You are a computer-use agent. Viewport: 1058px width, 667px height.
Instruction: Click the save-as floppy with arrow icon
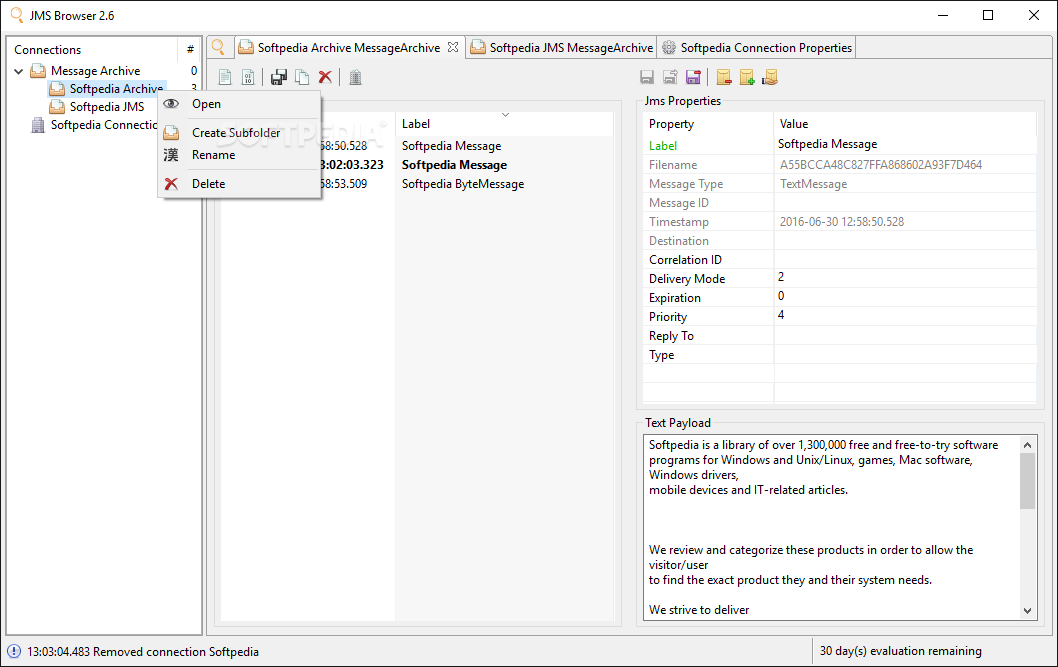pos(670,78)
